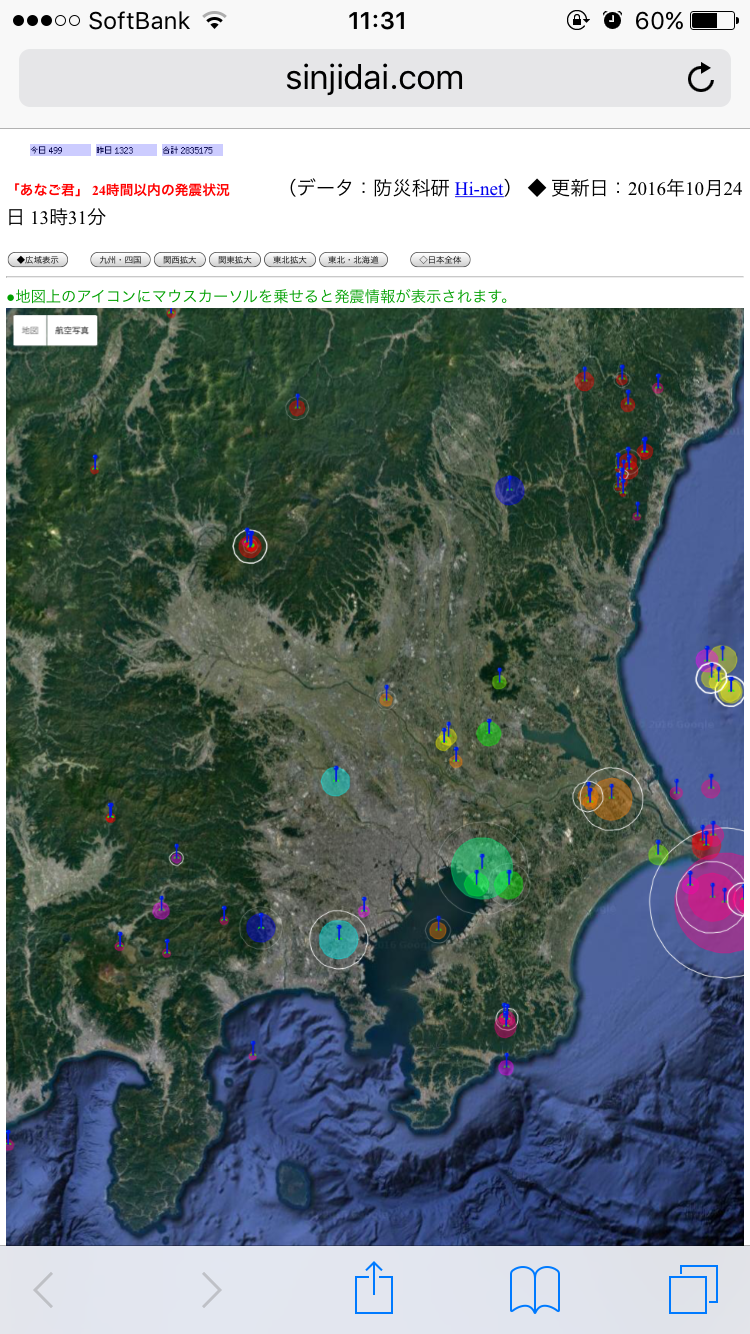Tap the sinjidai.com address bar
This screenshot has height=1334, width=750.
tap(374, 78)
